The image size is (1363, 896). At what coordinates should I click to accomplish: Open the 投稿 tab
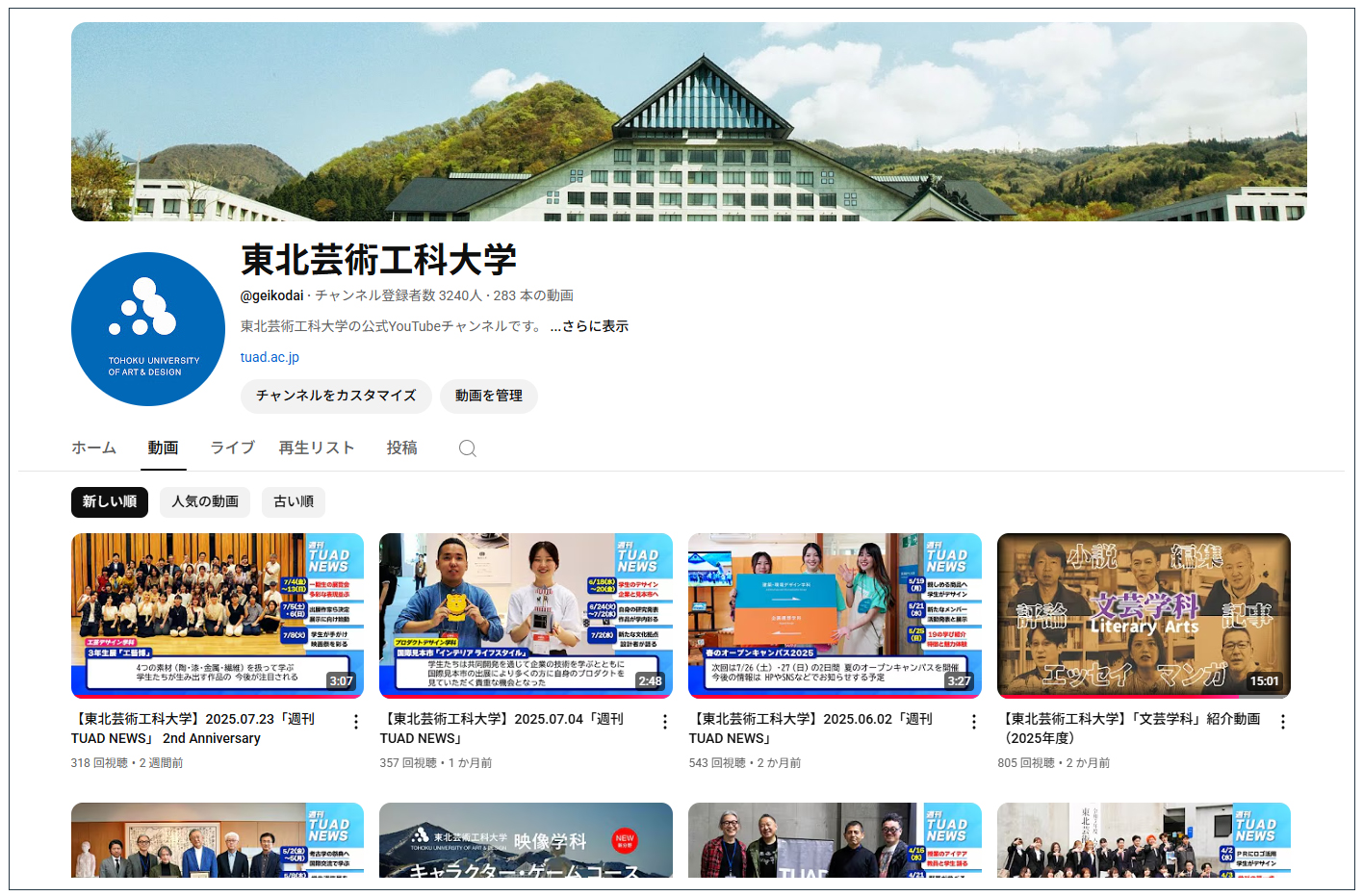click(x=401, y=448)
